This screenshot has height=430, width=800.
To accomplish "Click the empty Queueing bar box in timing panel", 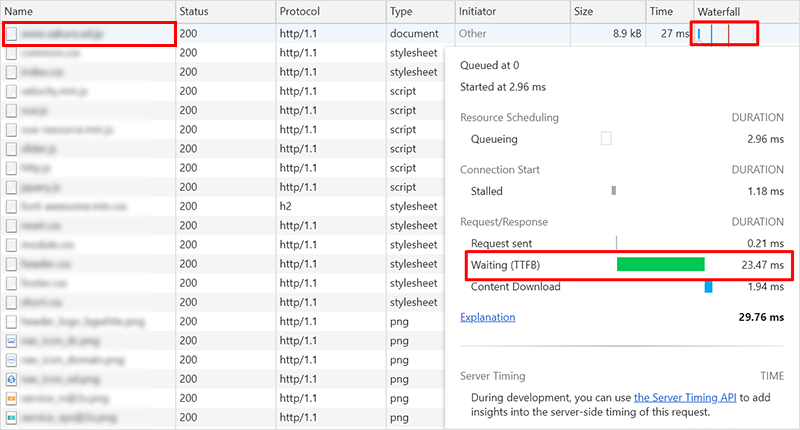I will click(x=606, y=139).
